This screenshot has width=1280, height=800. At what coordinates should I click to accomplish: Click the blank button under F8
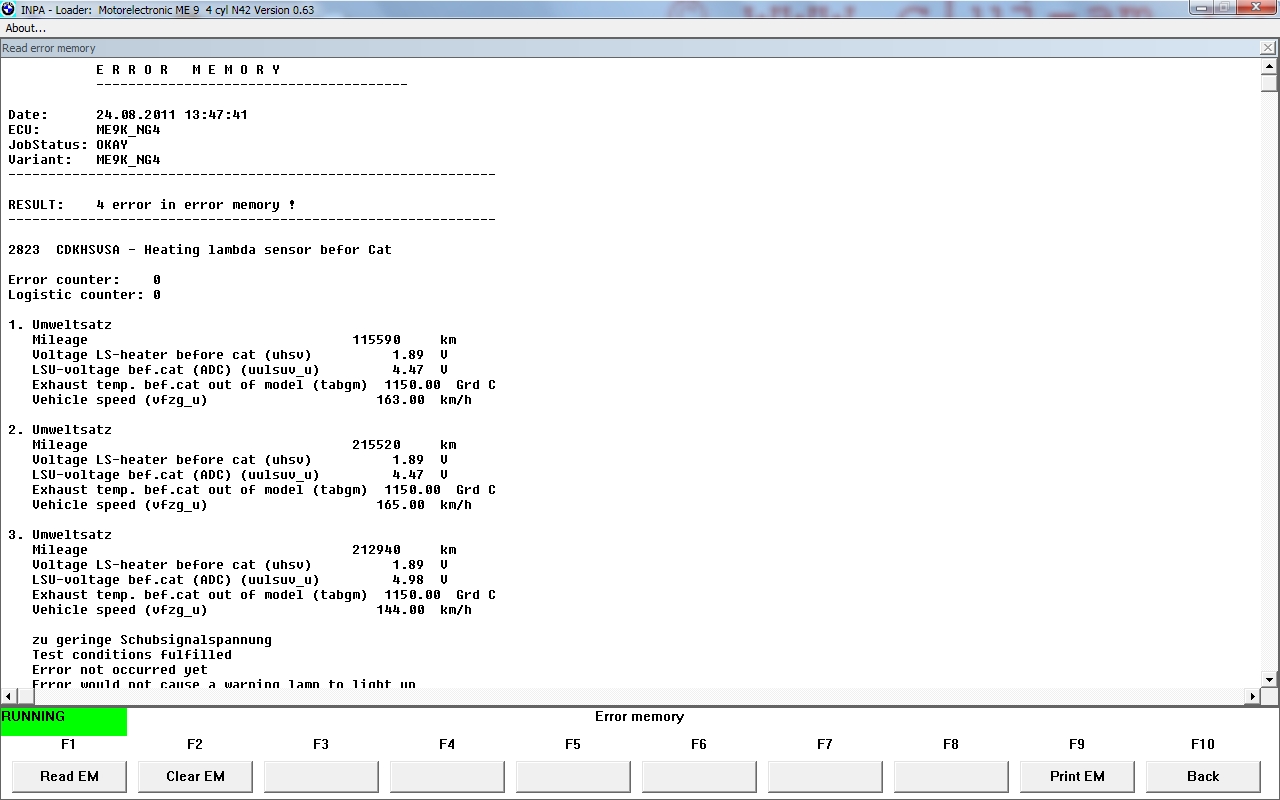pos(951,776)
